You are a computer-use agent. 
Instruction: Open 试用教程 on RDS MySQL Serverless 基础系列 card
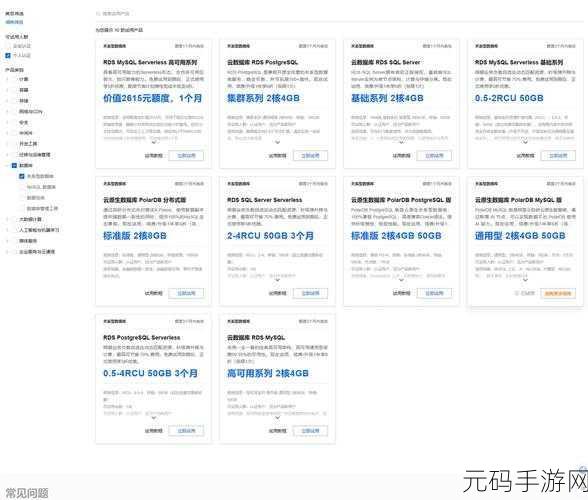525,156
